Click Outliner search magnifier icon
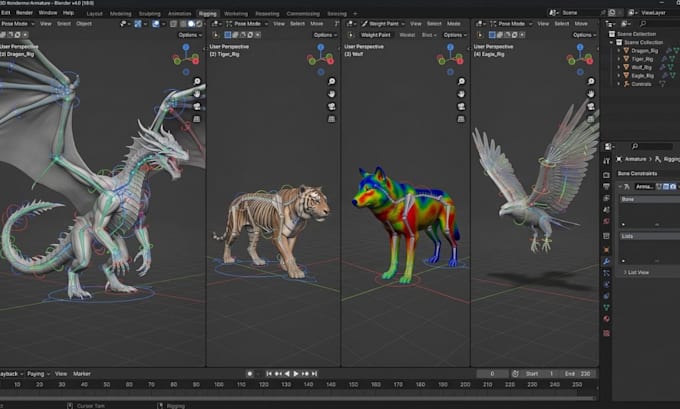680x409 pixels. (643, 23)
